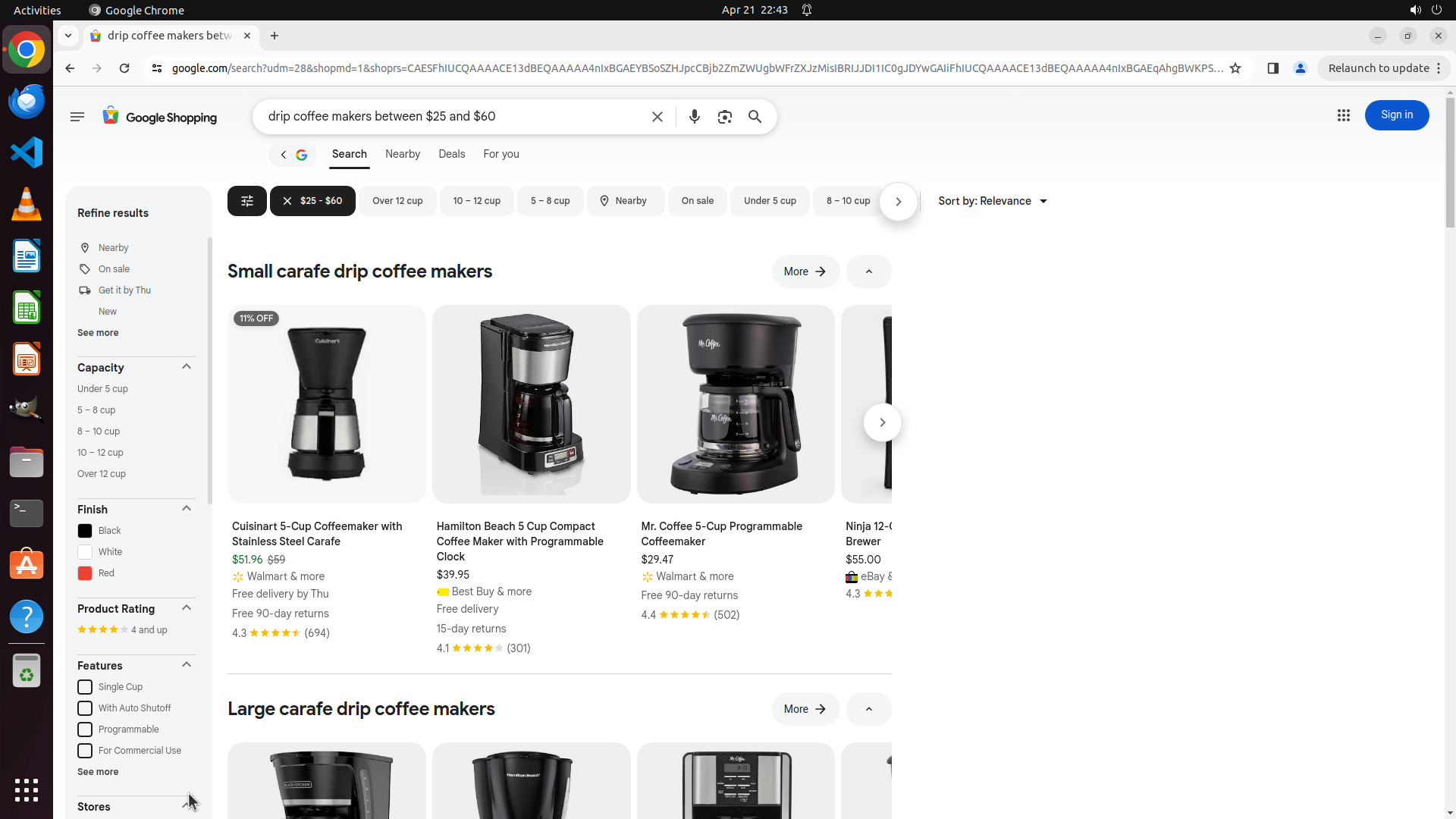The image size is (1456, 819).
Task: Collapse the Capacity filter section
Action: [187, 367]
